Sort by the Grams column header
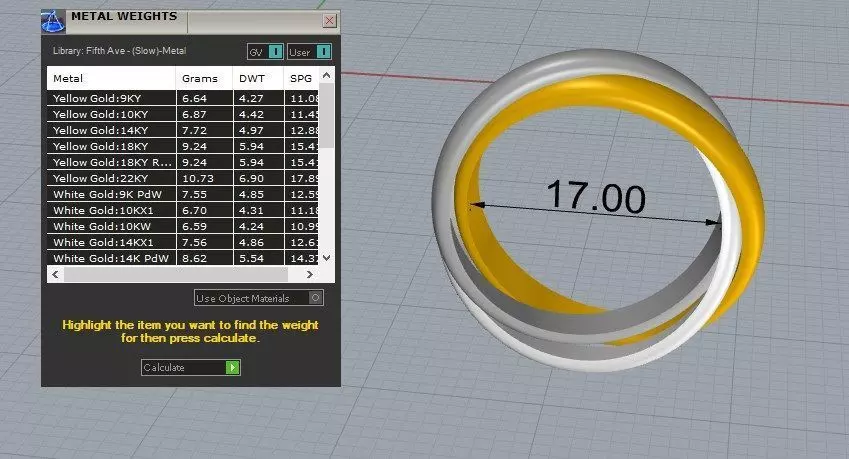Viewport: 849px width, 459px height. [204, 78]
